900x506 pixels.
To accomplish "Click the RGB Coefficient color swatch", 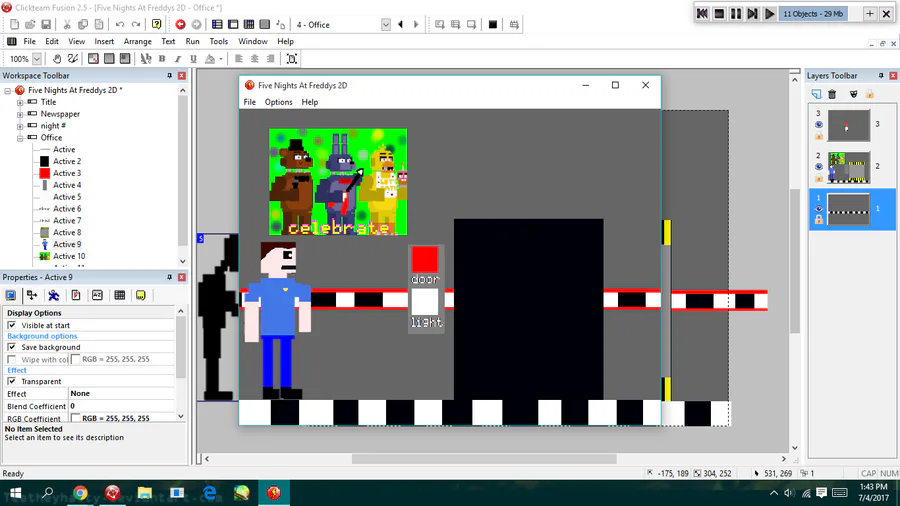I will coord(75,418).
